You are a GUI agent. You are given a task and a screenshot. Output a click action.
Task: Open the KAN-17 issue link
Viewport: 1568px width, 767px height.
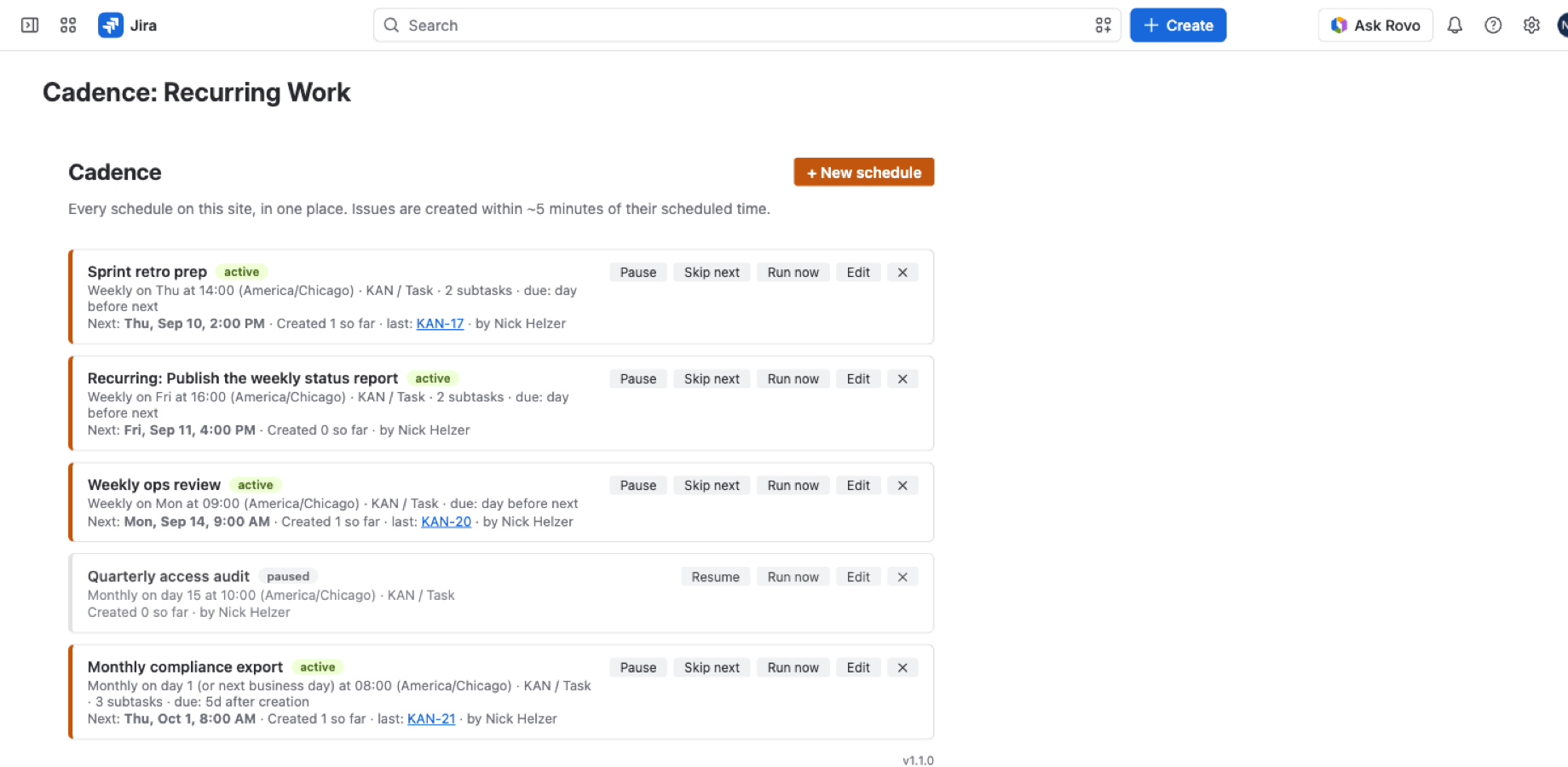pyautogui.click(x=440, y=324)
